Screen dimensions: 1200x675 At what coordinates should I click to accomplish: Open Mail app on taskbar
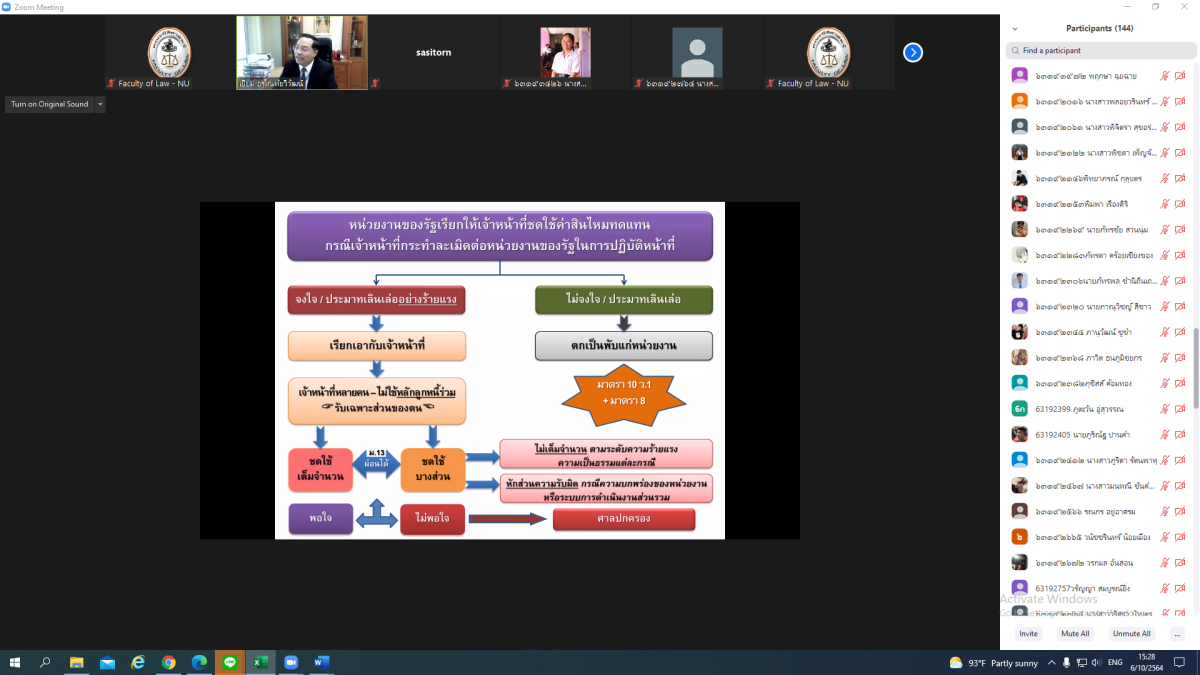[x=107, y=662]
